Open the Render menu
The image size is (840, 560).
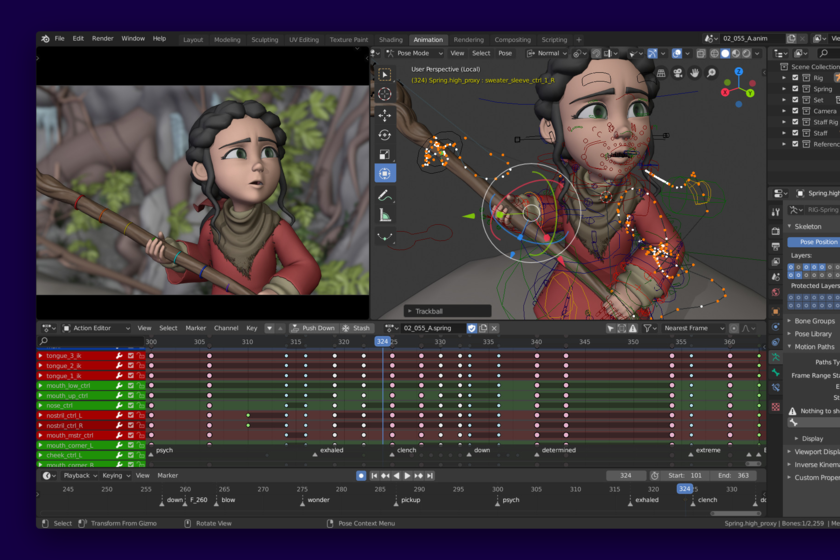point(103,39)
